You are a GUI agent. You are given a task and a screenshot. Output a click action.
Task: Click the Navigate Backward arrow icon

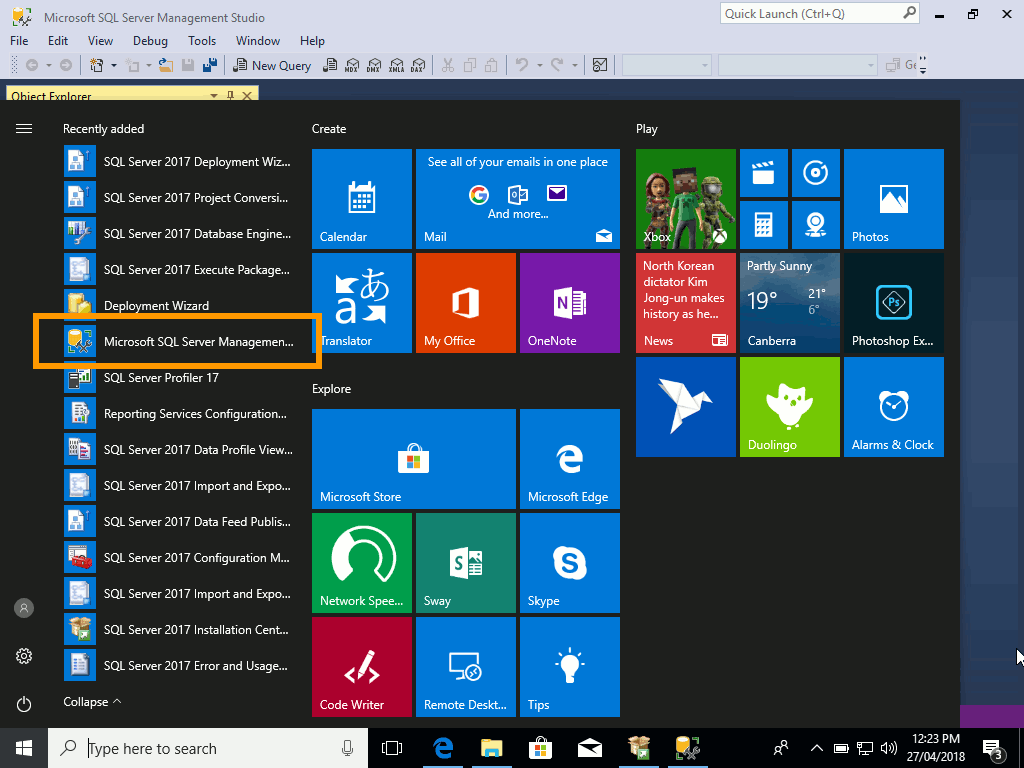coord(32,64)
